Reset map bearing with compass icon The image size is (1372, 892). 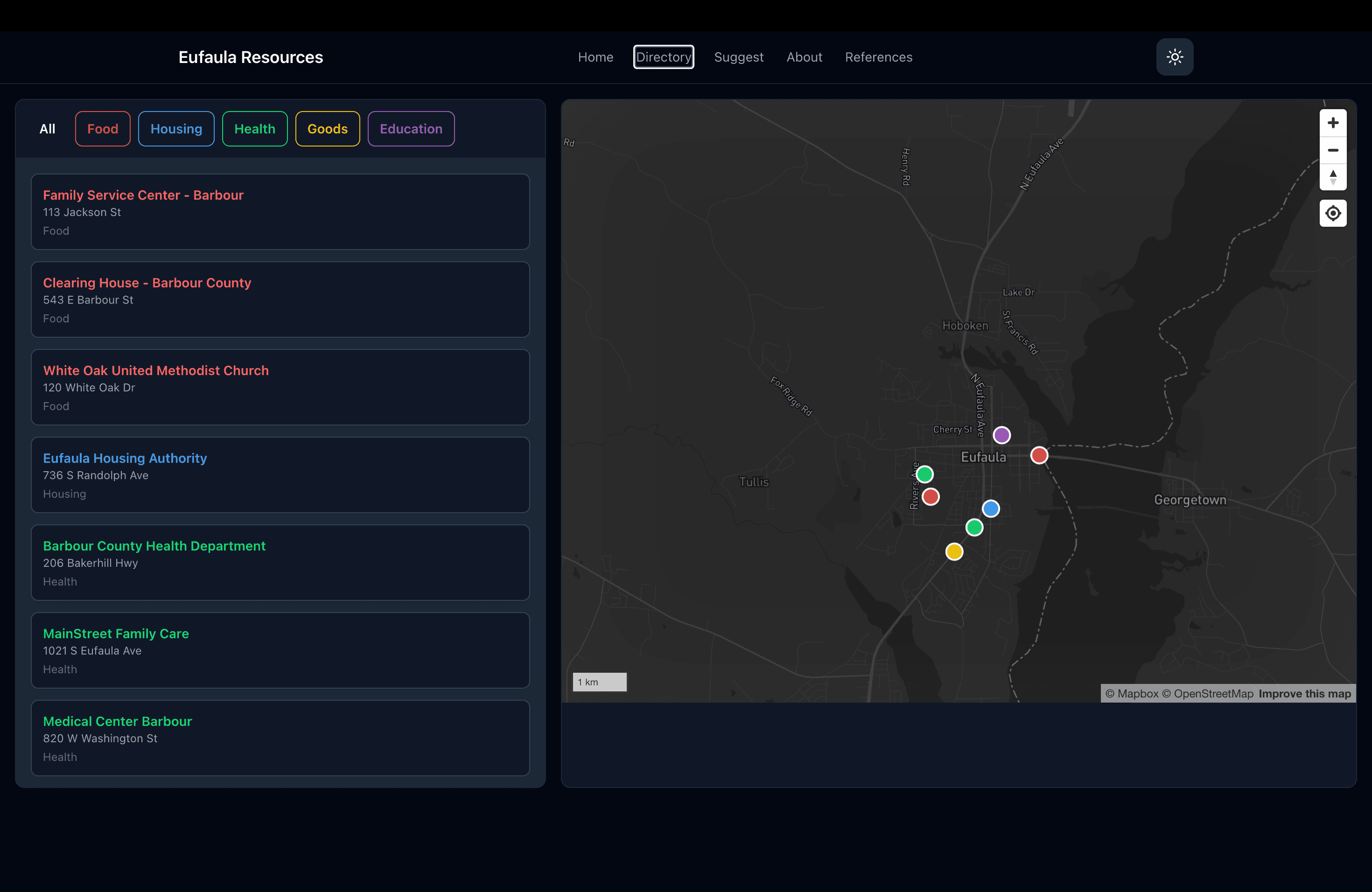pyautogui.click(x=1333, y=177)
